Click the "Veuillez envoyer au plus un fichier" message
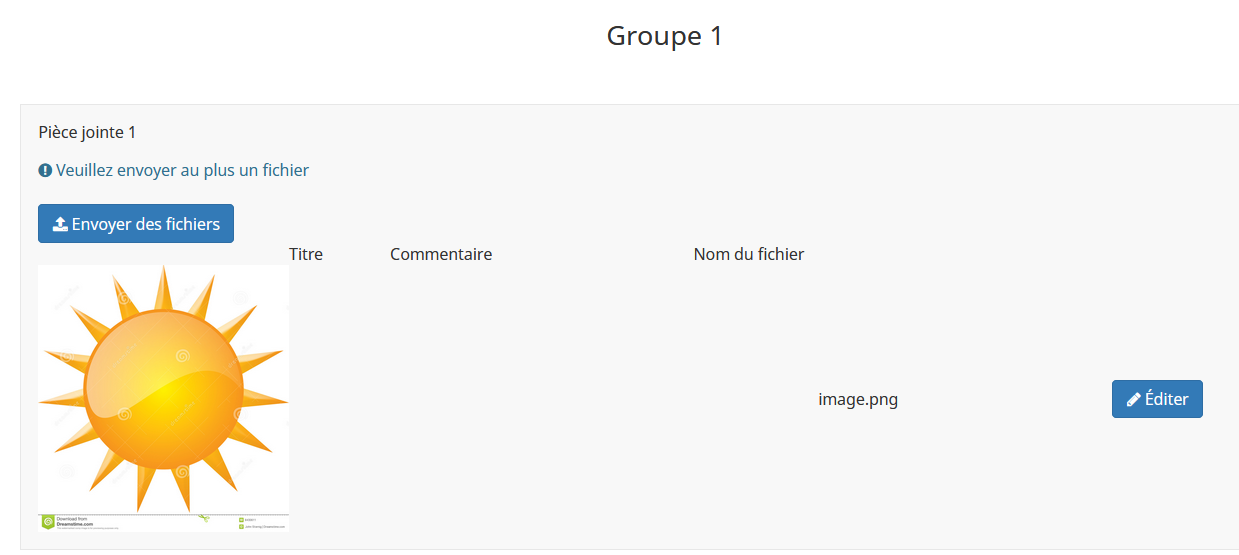 click(182, 171)
